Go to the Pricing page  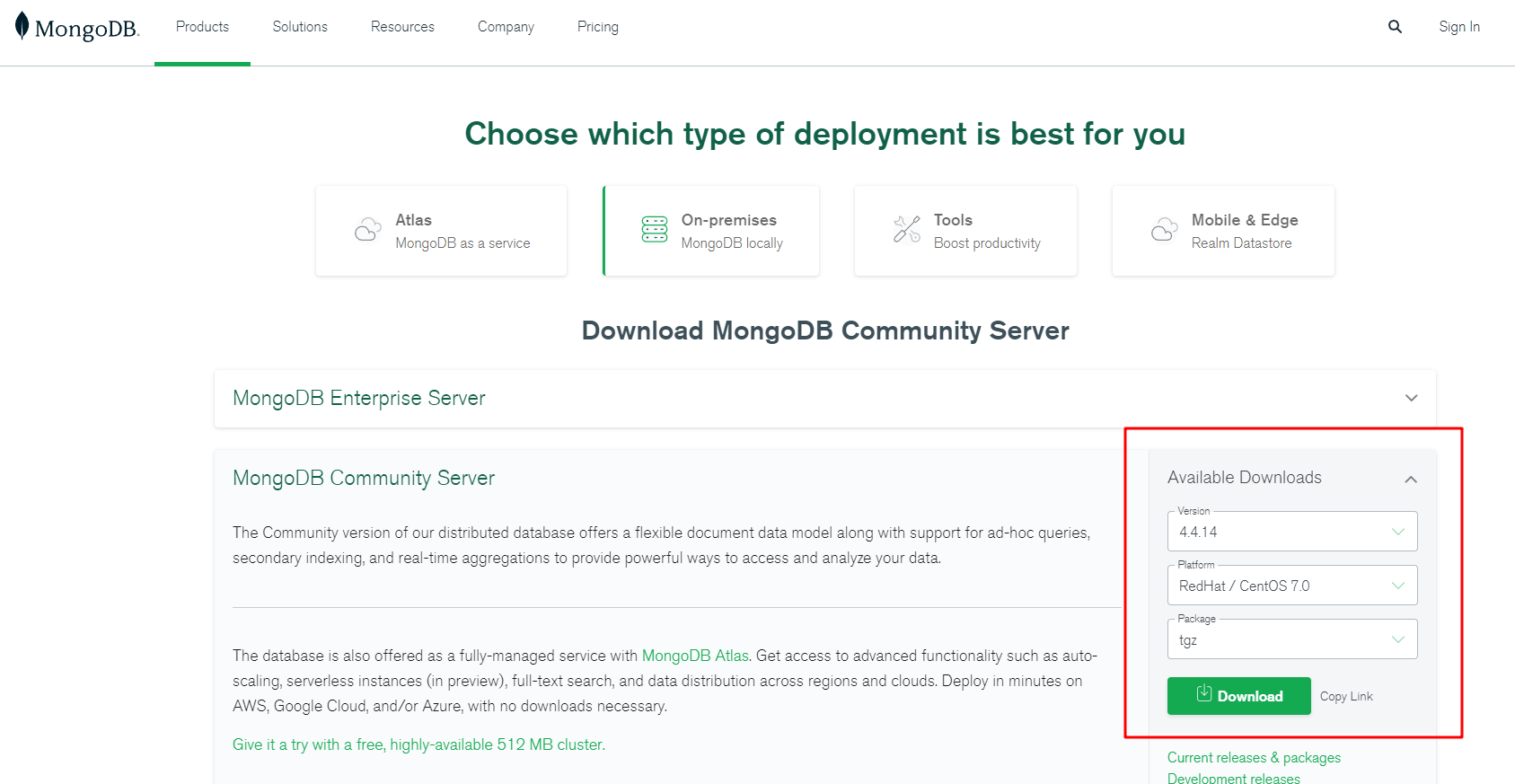[x=597, y=27]
